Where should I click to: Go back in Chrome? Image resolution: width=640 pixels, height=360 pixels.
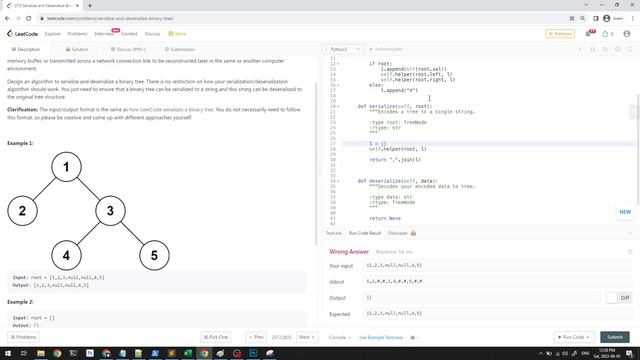coord(7,18)
